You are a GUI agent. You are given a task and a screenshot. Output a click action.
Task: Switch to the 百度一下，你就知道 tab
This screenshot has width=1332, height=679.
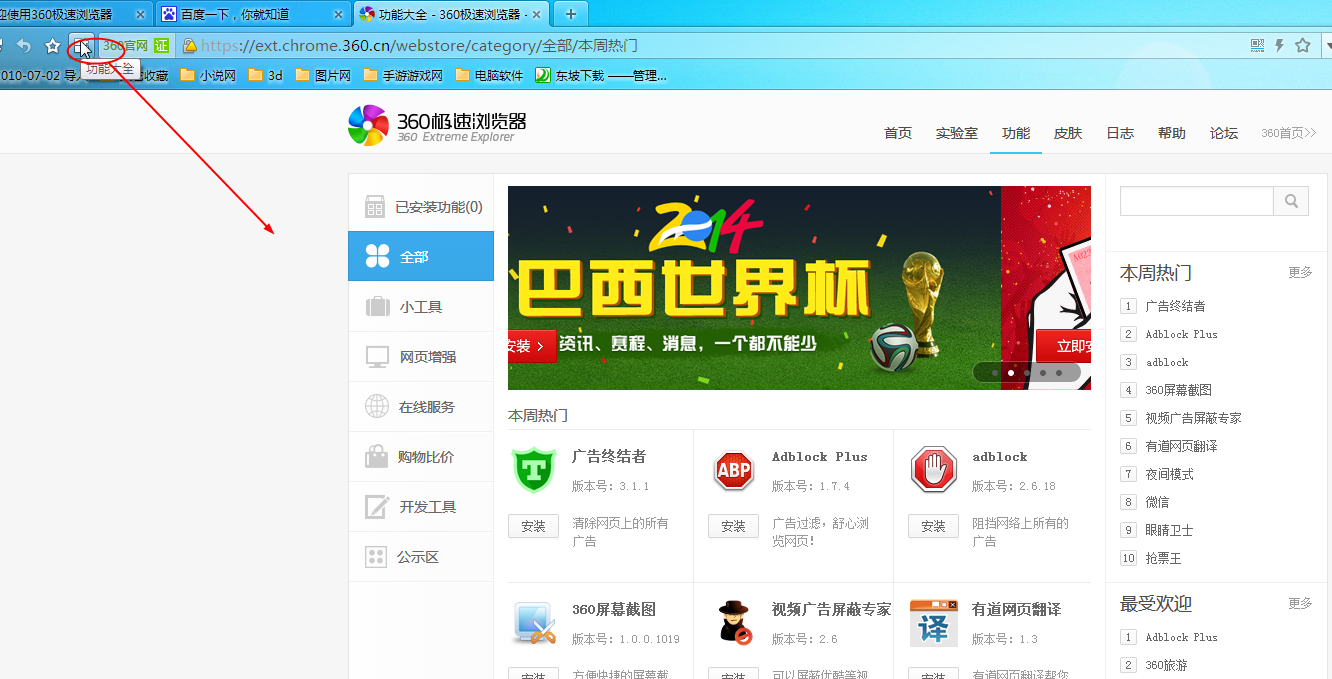[x=253, y=14]
